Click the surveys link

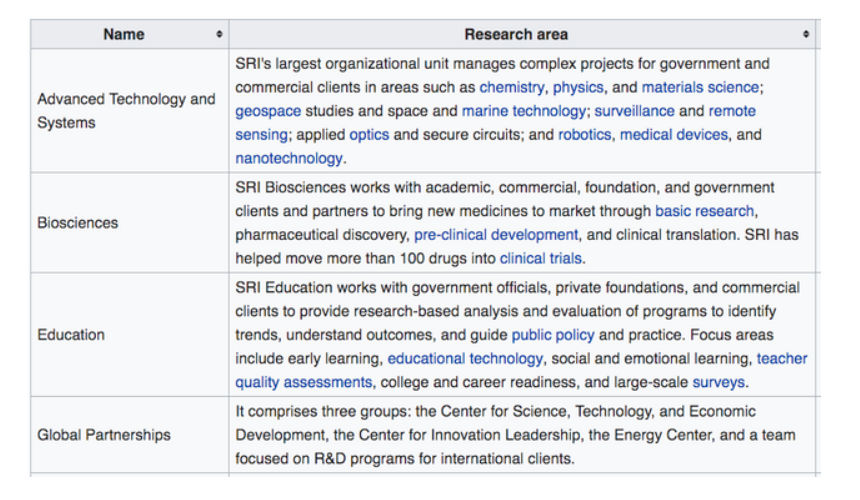coord(718,382)
